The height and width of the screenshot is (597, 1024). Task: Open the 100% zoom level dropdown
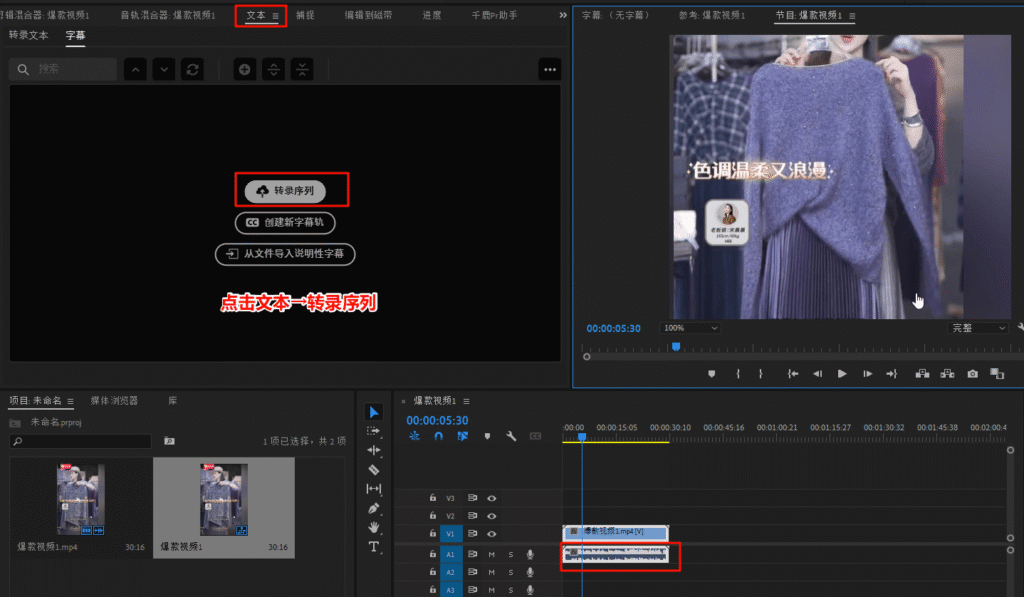pos(690,328)
